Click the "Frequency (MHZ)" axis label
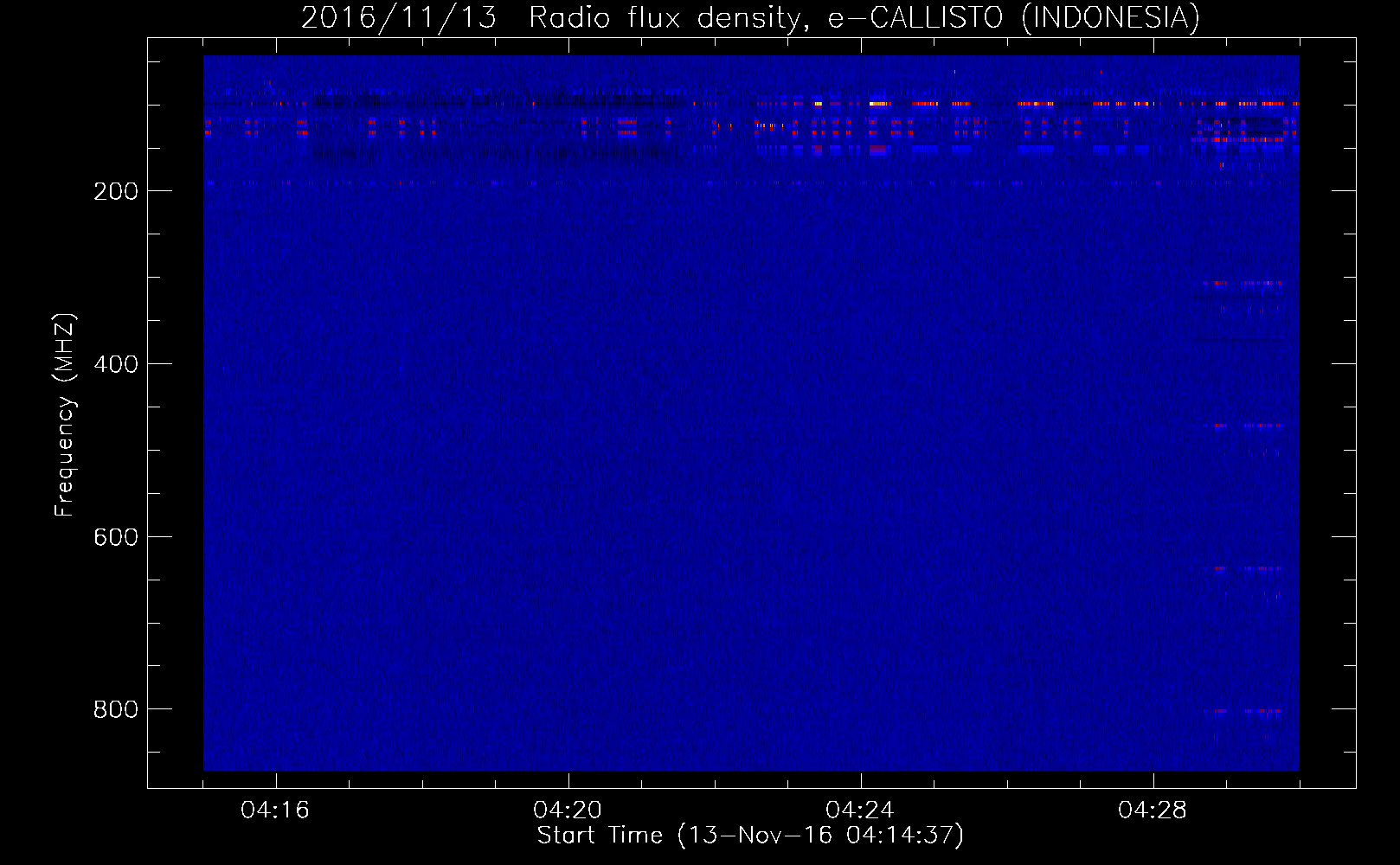Image resolution: width=1400 pixels, height=865 pixels. pyautogui.click(x=65, y=415)
